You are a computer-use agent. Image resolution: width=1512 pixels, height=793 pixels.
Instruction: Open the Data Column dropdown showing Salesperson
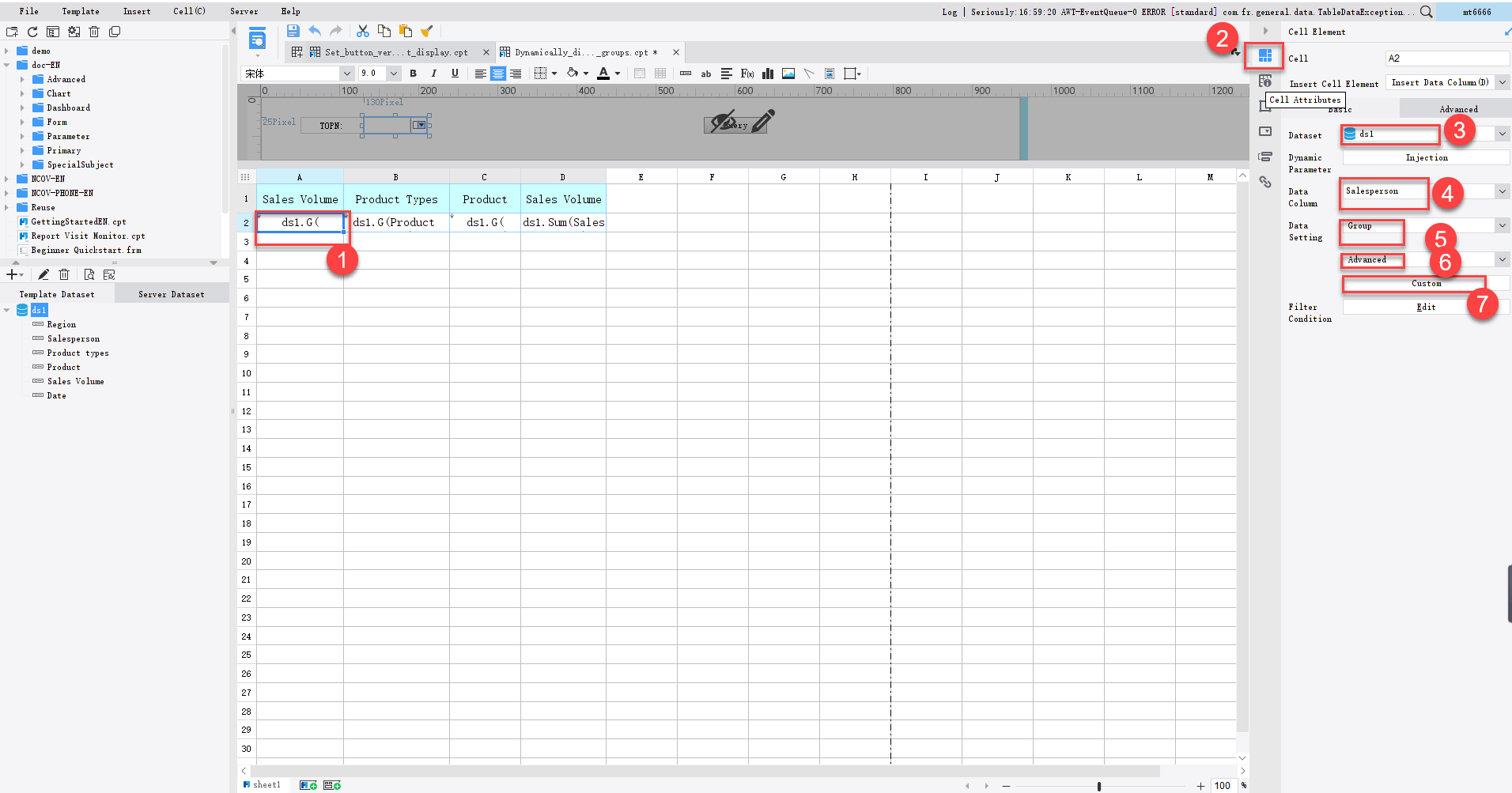pyautogui.click(x=1500, y=191)
